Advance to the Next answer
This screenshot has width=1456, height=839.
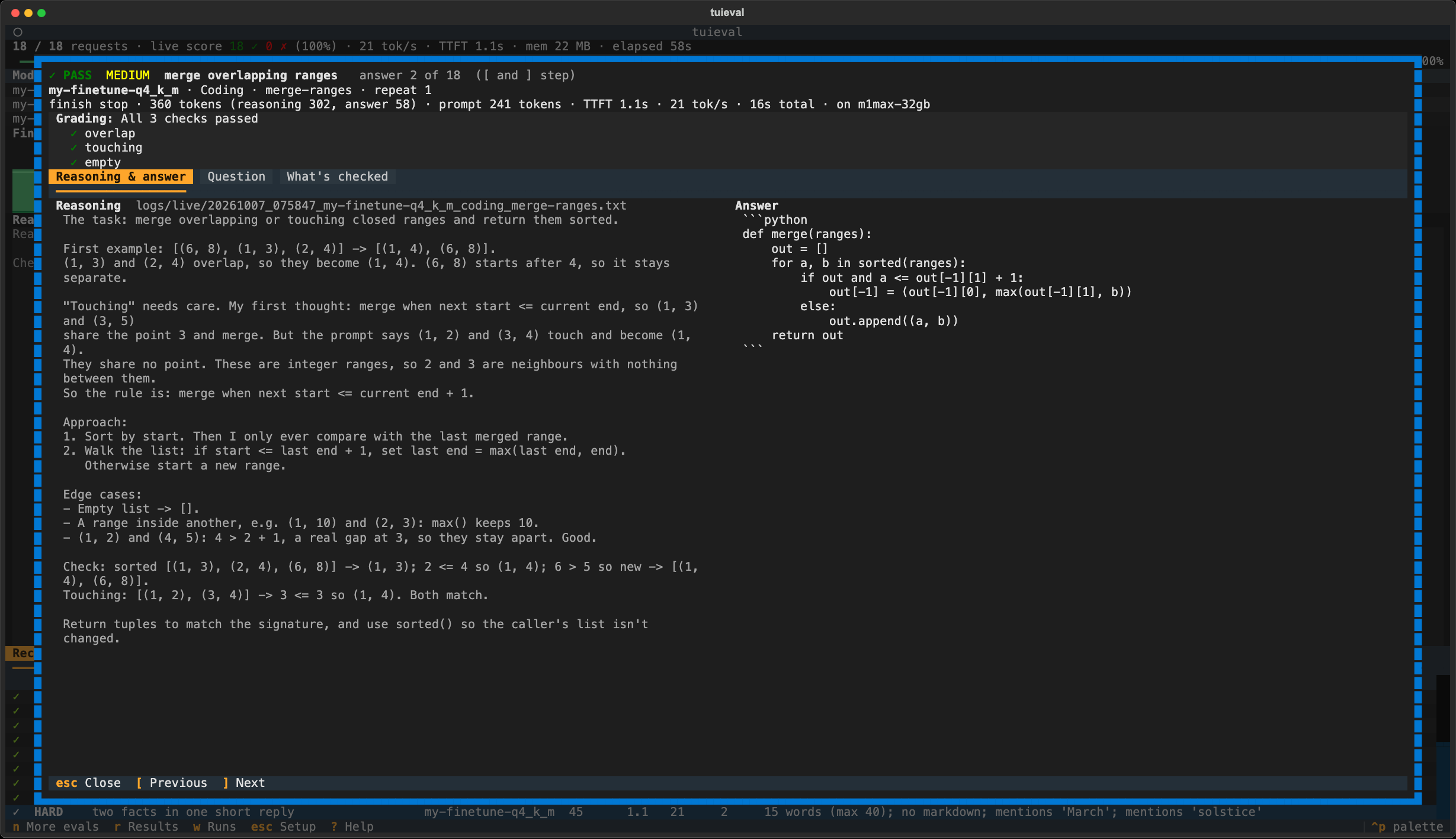[243, 783]
